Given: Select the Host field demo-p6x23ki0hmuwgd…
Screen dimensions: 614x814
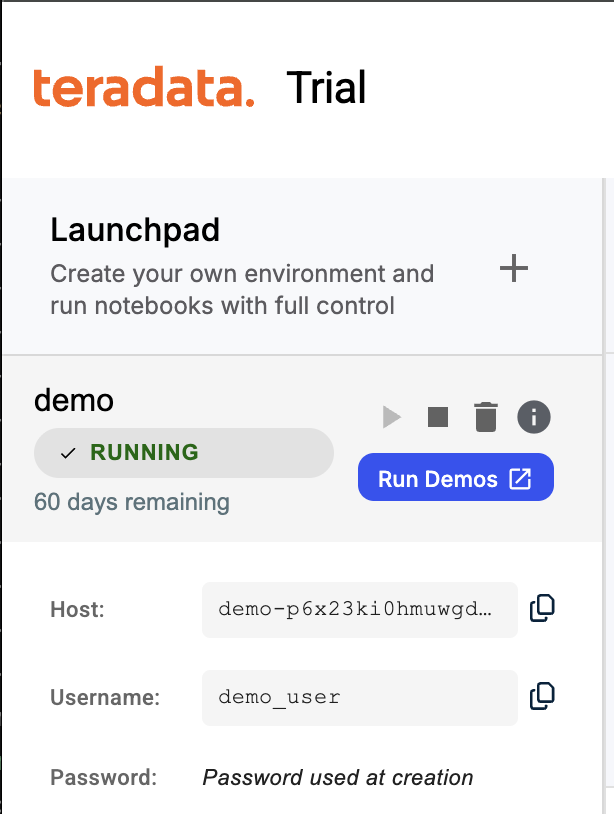Looking at the screenshot, I should click(x=360, y=609).
